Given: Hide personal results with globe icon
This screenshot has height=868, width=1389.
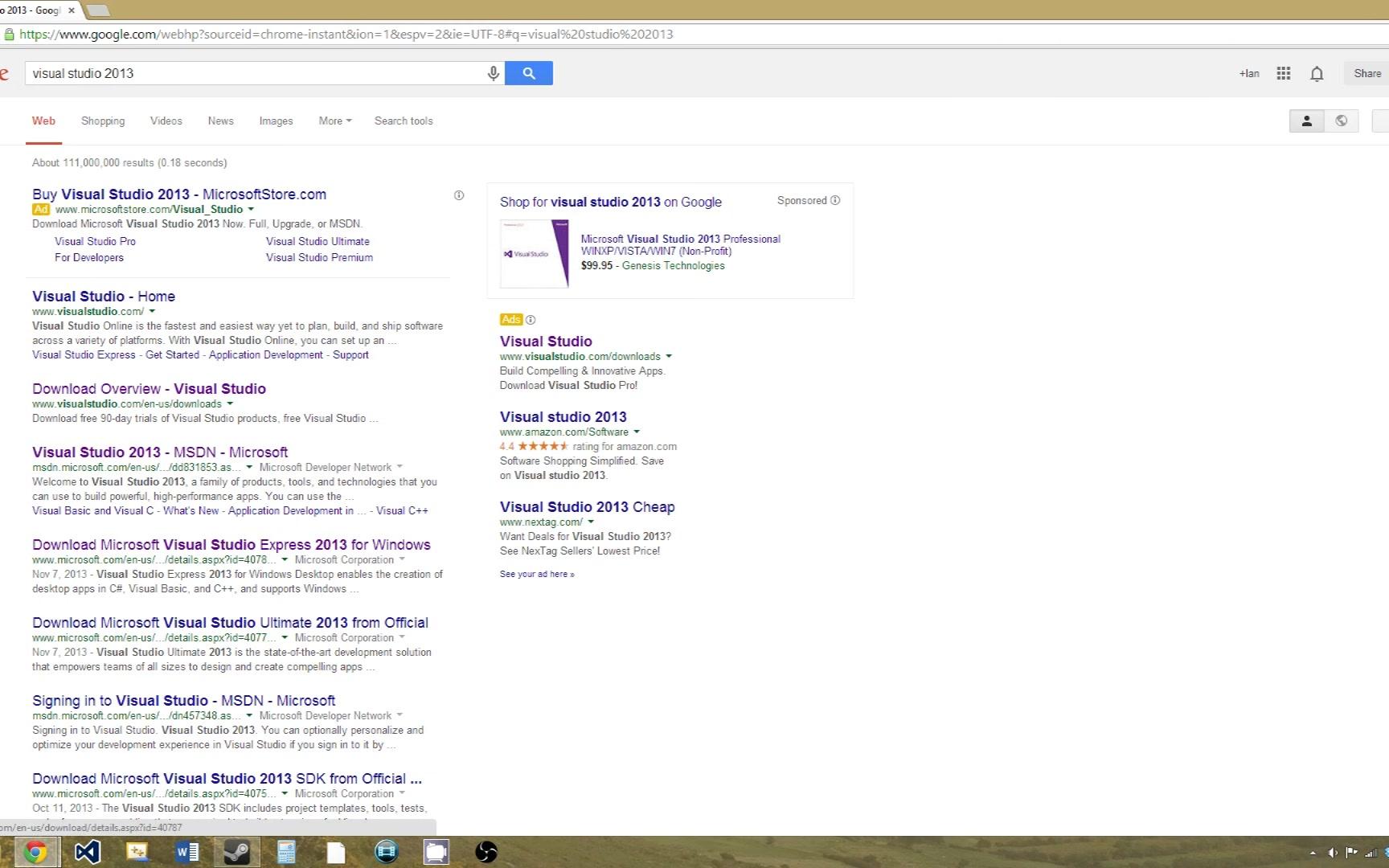Looking at the screenshot, I should tap(1342, 121).
